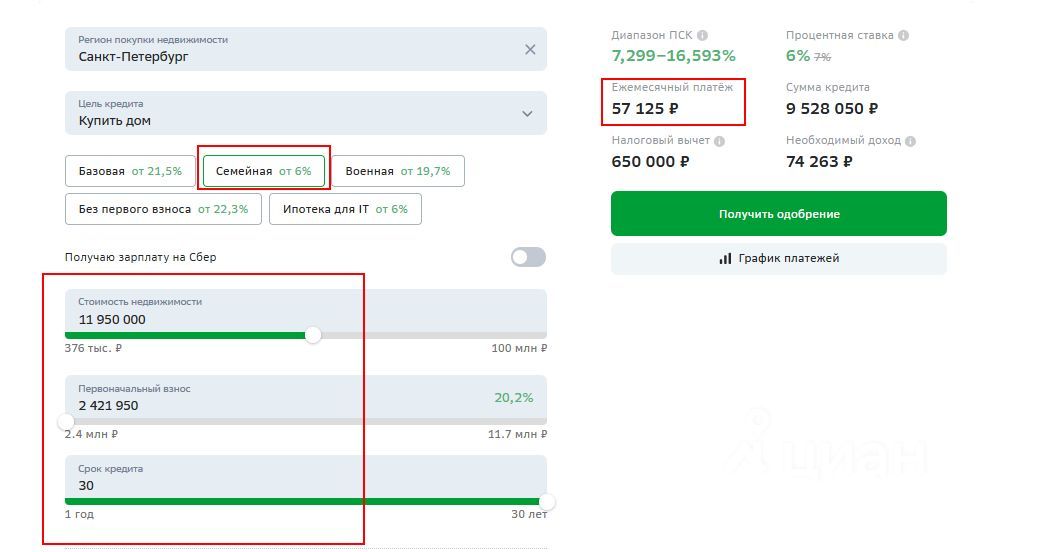The height and width of the screenshot is (552, 1056).
Task: Open the Регион покупки недвижимости selector
Action: click(306, 49)
